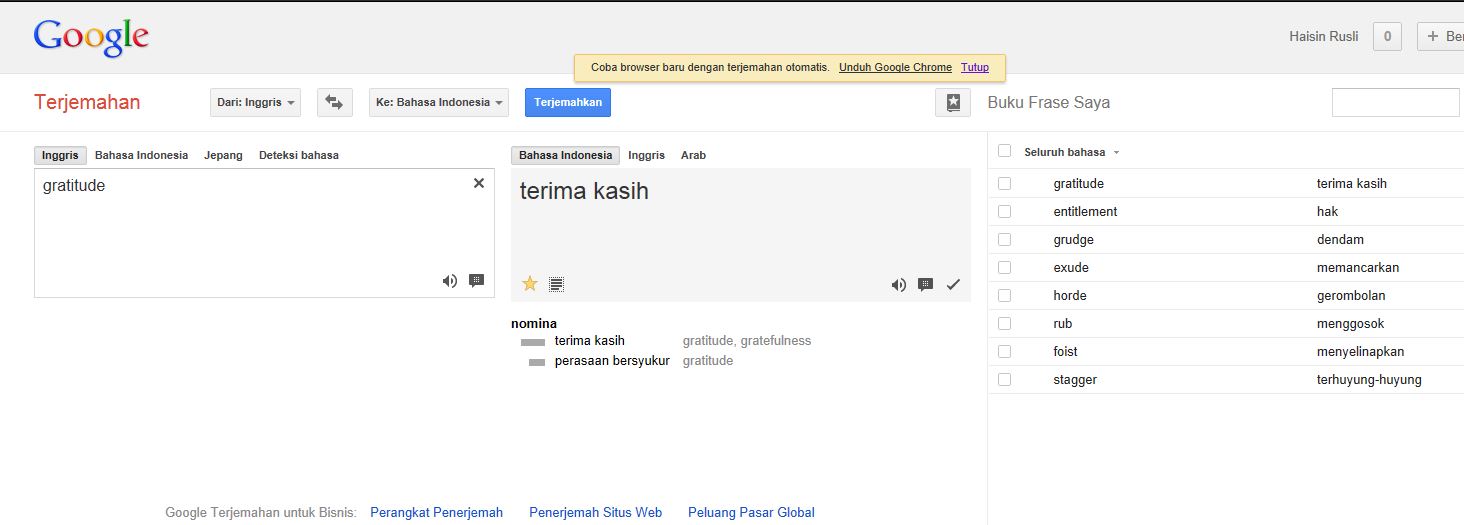Open the Ke: Bahasa Indonesia dropdown
The width and height of the screenshot is (1464, 525).
click(x=439, y=102)
